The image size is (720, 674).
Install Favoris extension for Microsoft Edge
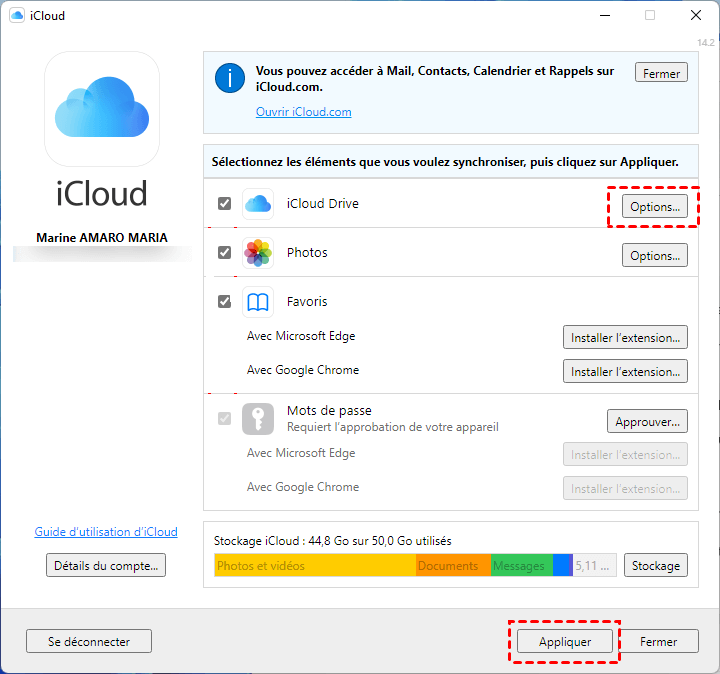point(625,337)
